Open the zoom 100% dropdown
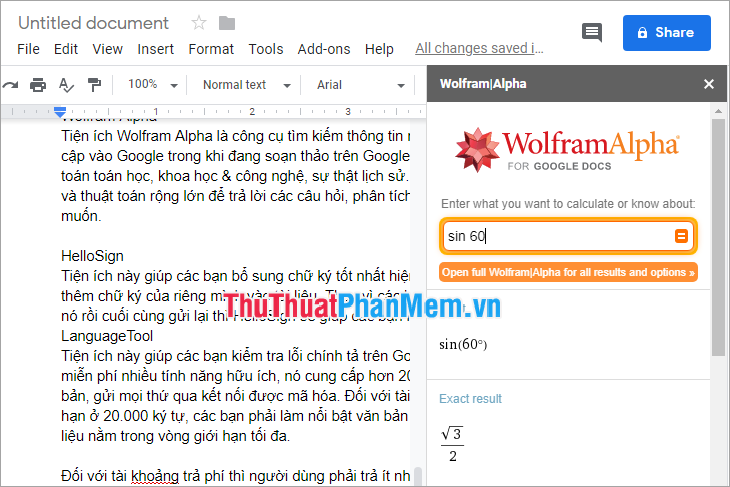This screenshot has height=487, width=730. pos(153,85)
